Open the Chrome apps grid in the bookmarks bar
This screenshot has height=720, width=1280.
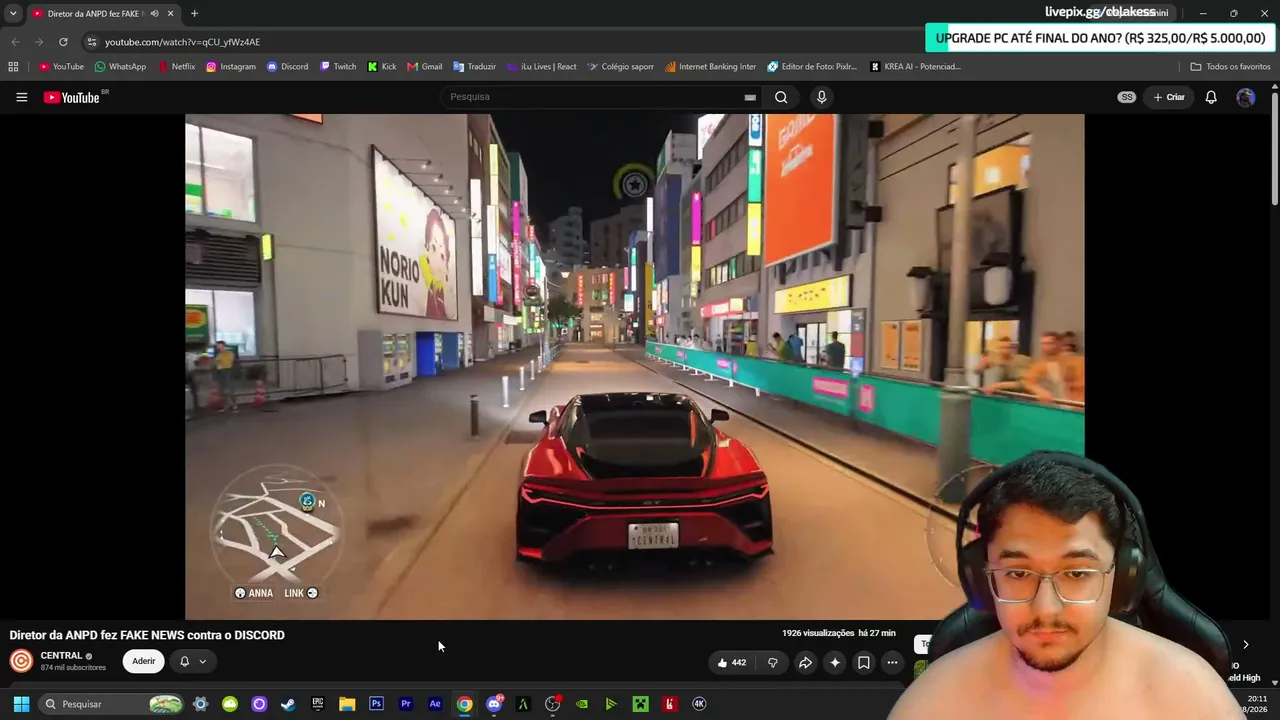[13, 67]
